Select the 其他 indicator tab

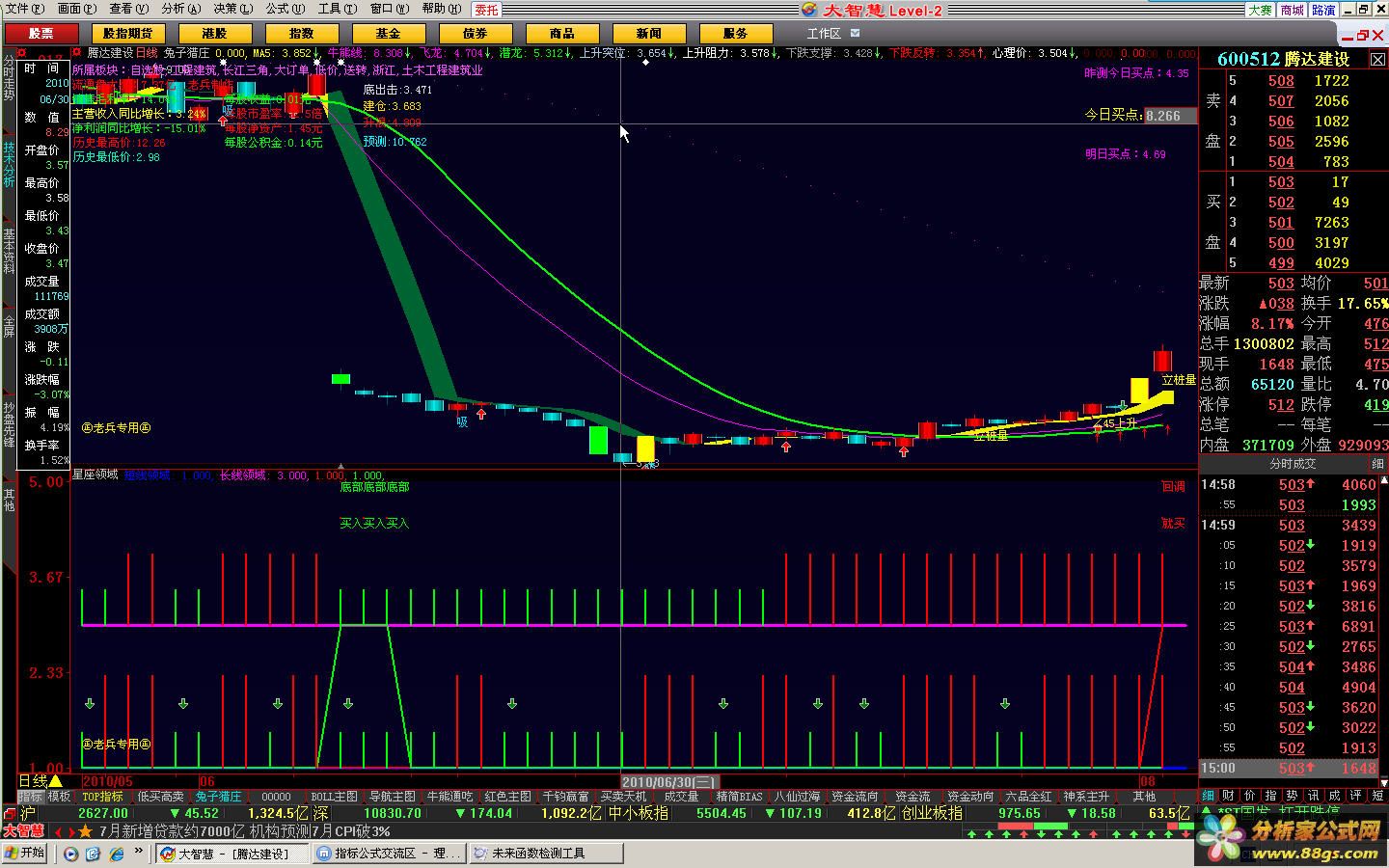tap(1144, 797)
